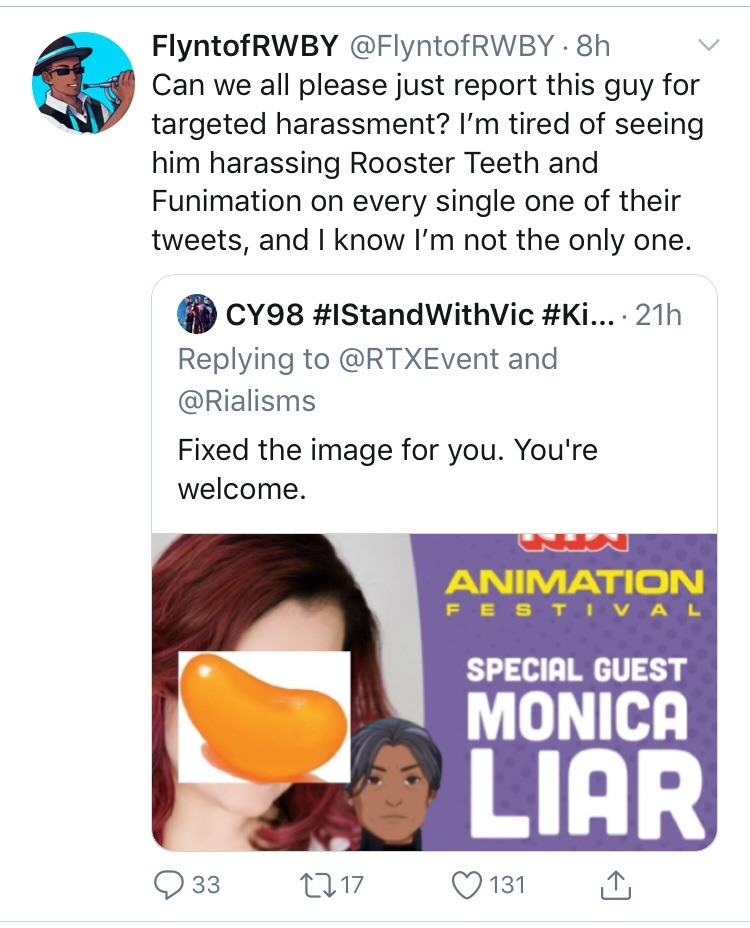Image resolution: width=750 pixels, height=928 pixels.
Task: Like the tweet with the heart icon
Action: (467, 884)
